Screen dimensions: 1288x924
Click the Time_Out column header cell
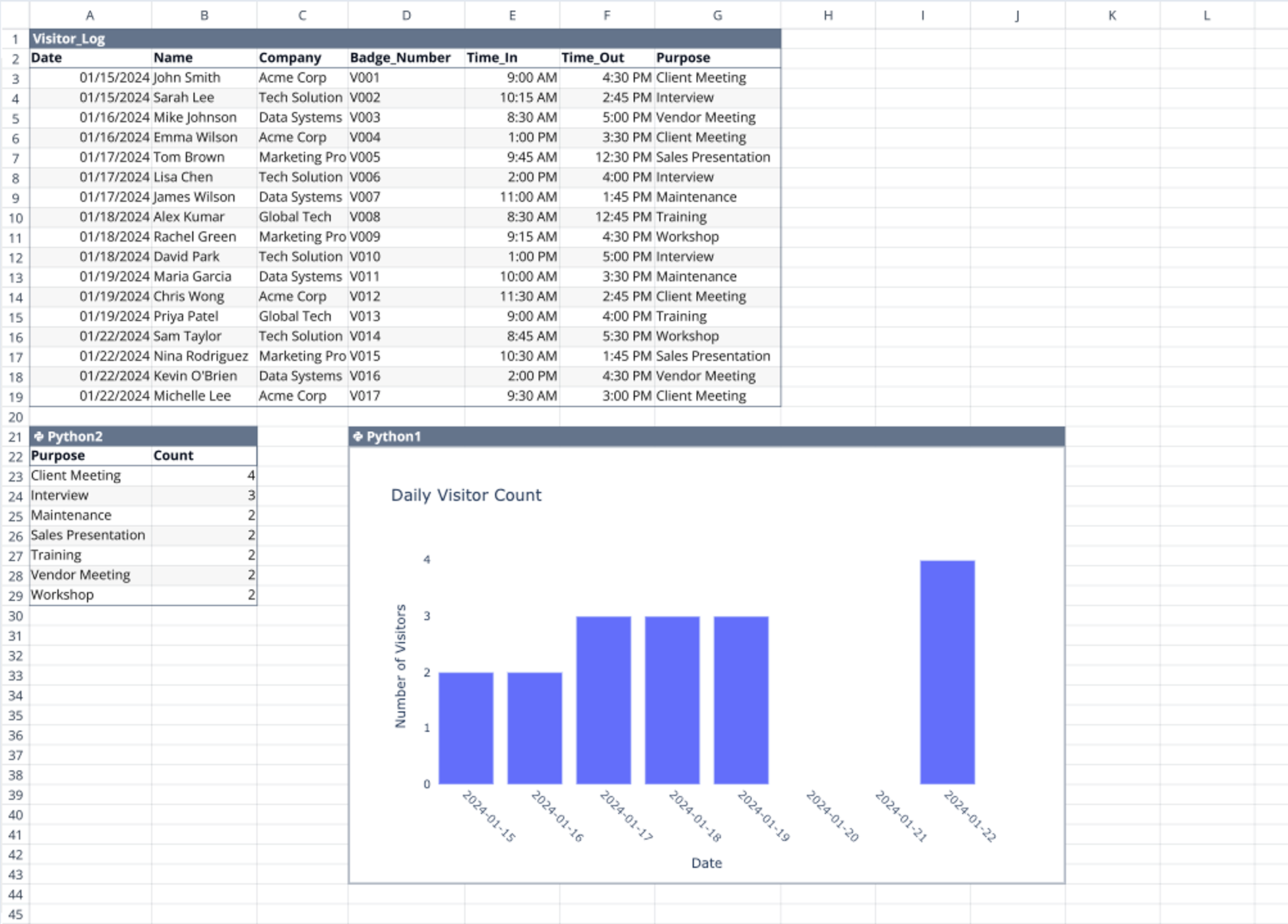607,58
